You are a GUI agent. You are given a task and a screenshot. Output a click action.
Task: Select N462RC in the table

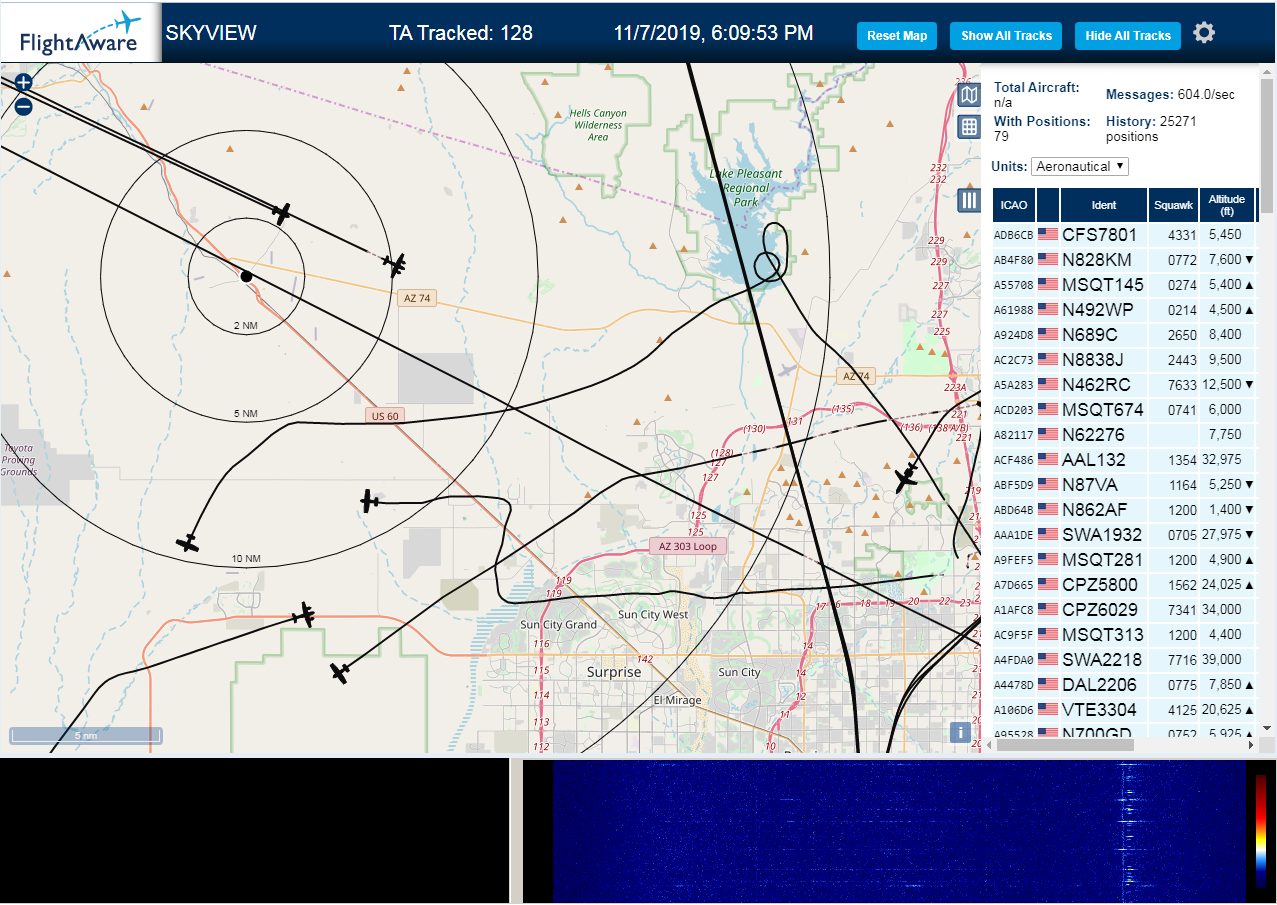[1125, 385]
